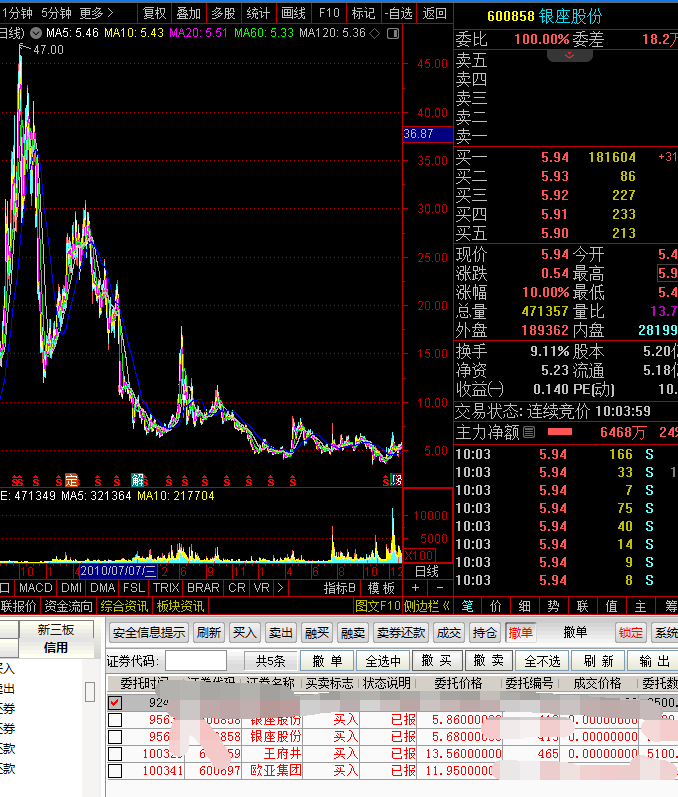
Task: Select the DMA indicator
Action: tap(103, 588)
